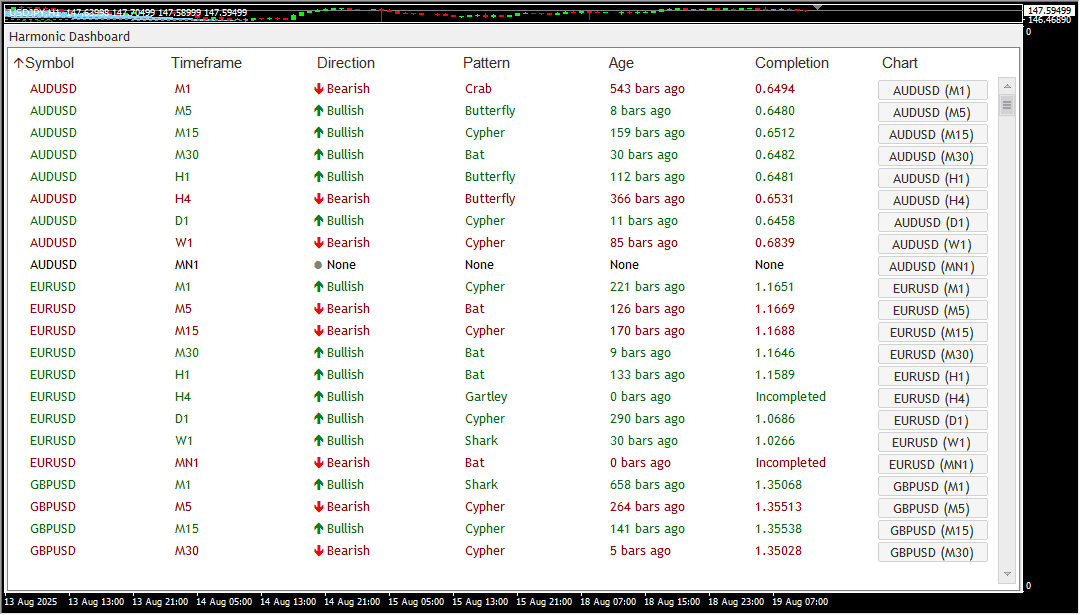Image resolution: width=1080 pixels, height=615 pixels.
Task: Launch the EURUSD (M1) chart button
Action: tap(933, 289)
